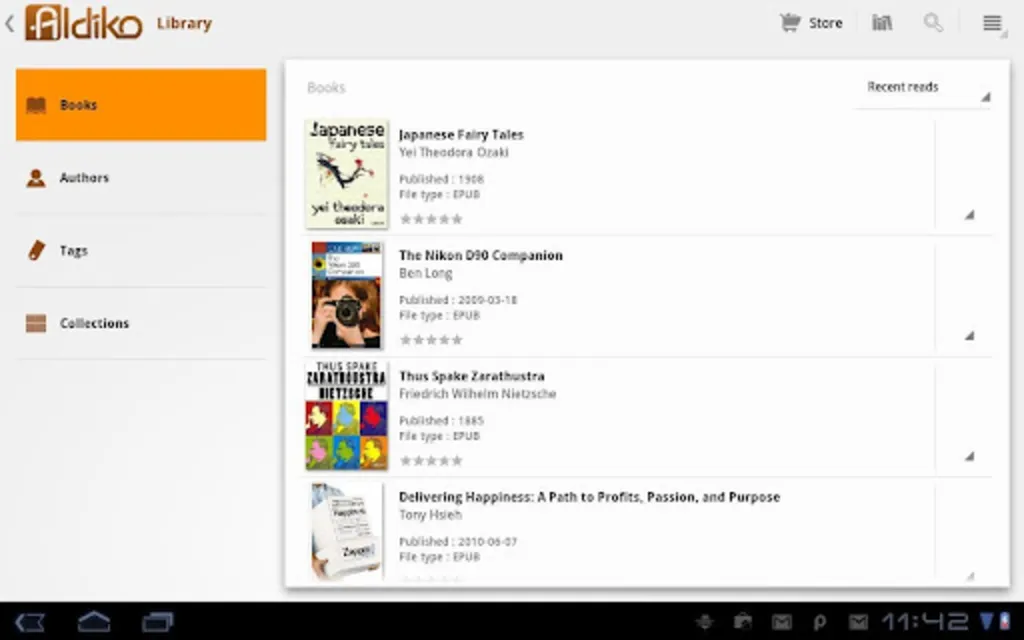Open the Nikon D90 Companion cover thumbnail
Screen dimensions: 1024x640
coord(347,295)
